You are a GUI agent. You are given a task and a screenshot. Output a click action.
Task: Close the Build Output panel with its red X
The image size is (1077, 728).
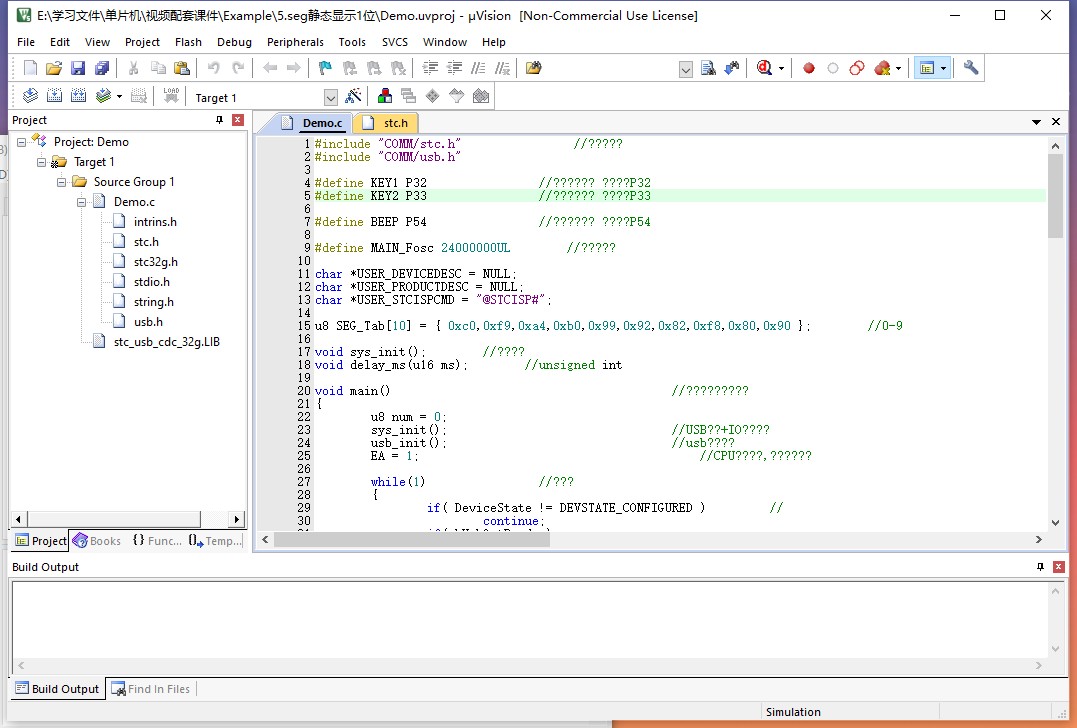click(1058, 567)
